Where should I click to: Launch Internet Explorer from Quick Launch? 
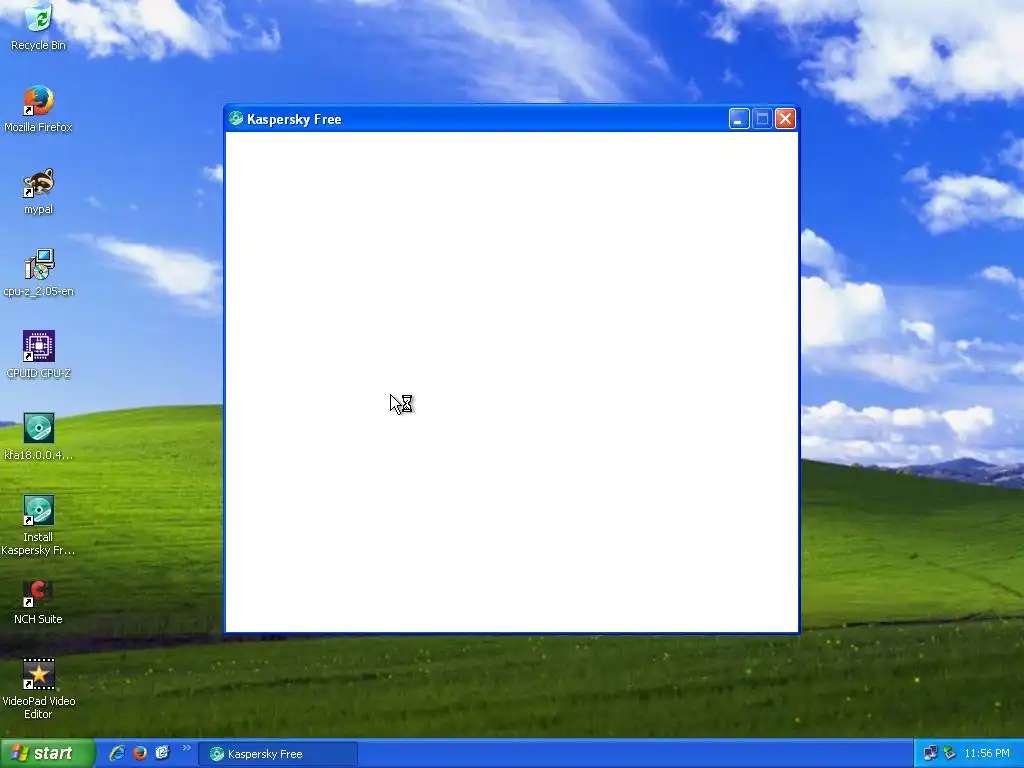click(x=117, y=754)
